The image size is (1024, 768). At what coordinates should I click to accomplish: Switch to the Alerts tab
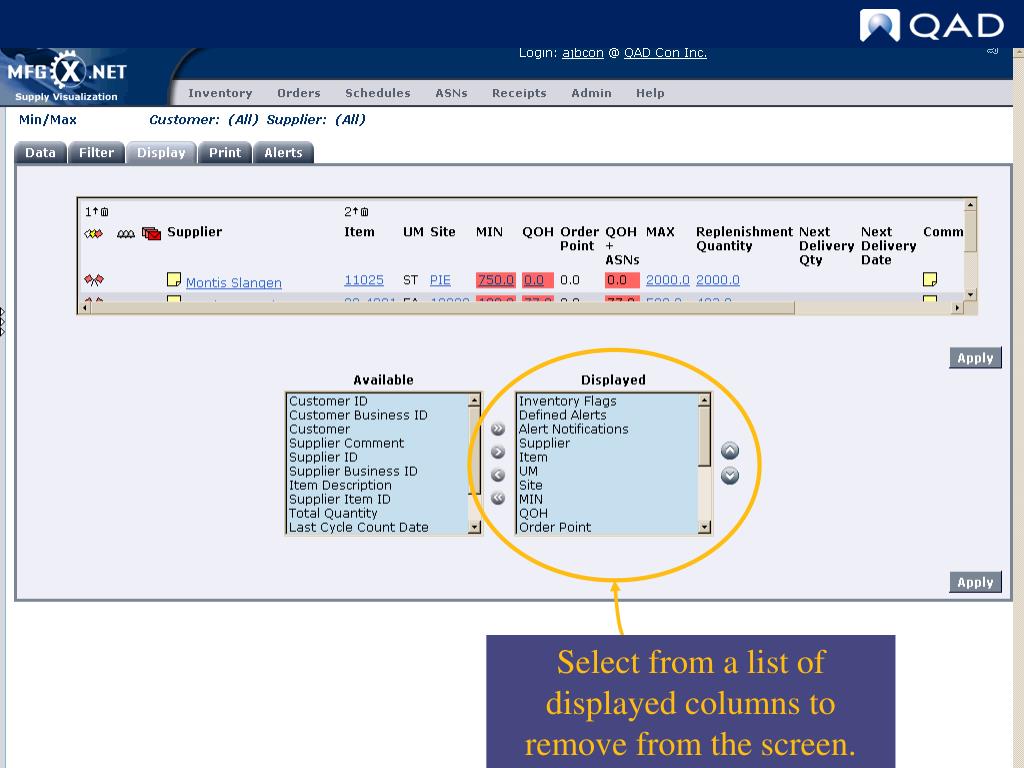tap(283, 153)
